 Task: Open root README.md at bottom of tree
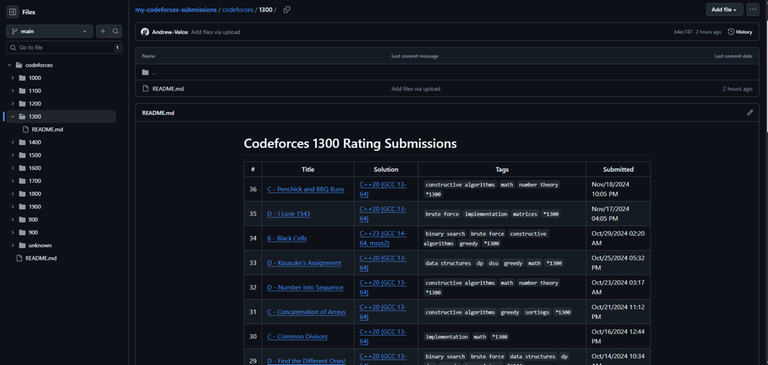pos(41,258)
